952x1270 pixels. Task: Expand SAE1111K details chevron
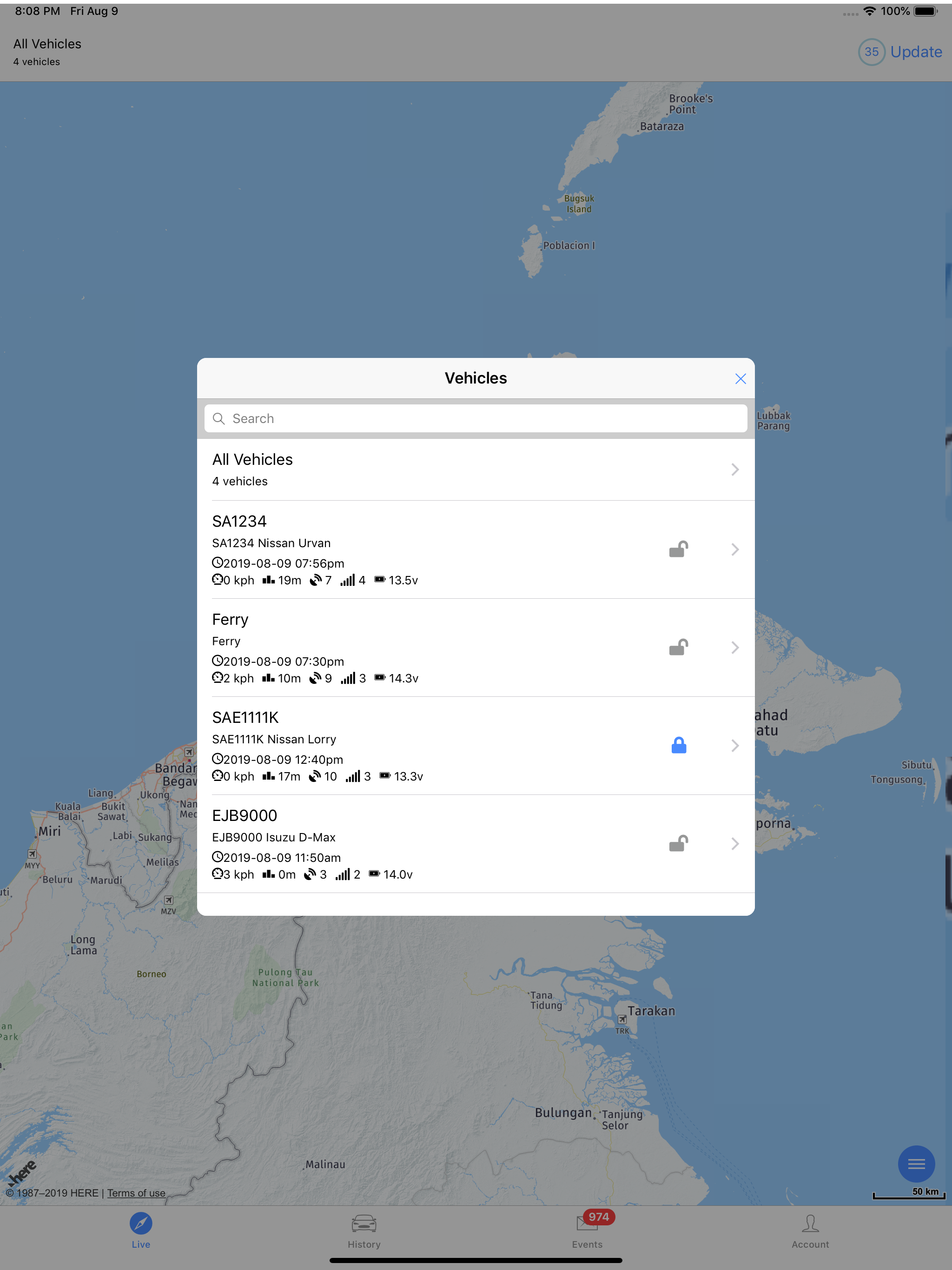pos(735,745)
